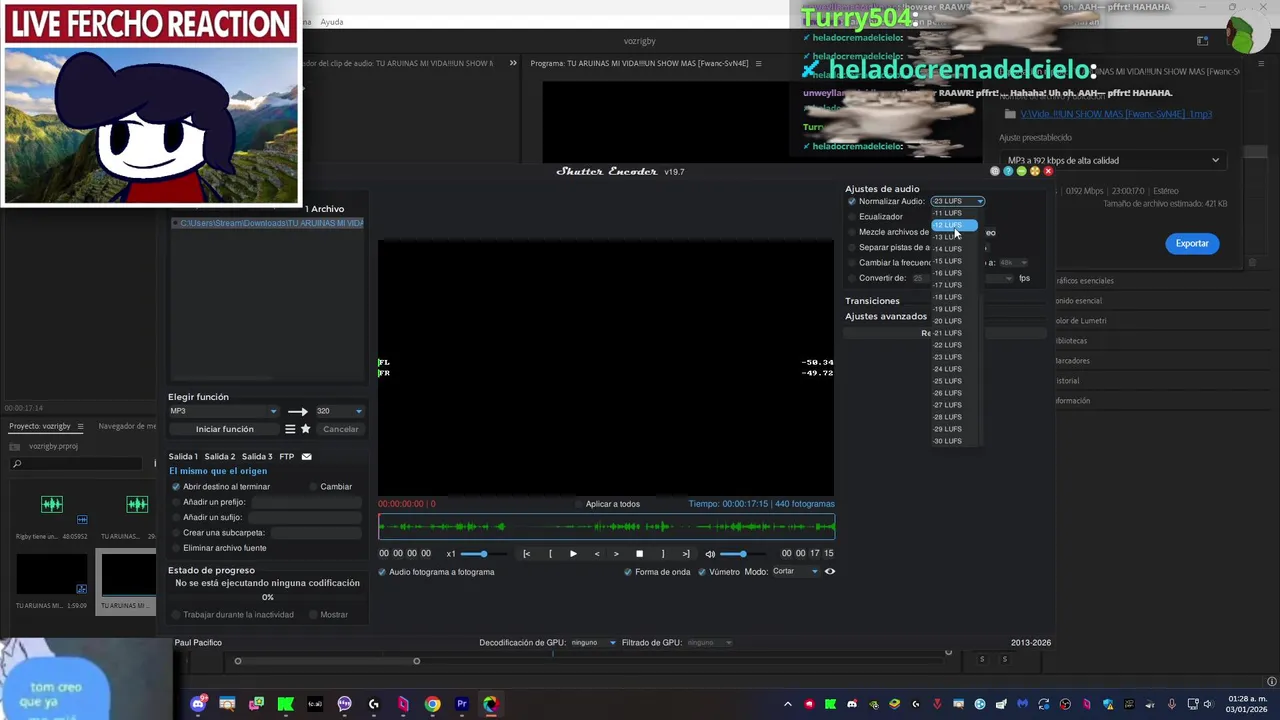Viewport: 1280px width, 720px height.
Task: Open the Decodificación de GPU dropdown
Action: [593, 642]
